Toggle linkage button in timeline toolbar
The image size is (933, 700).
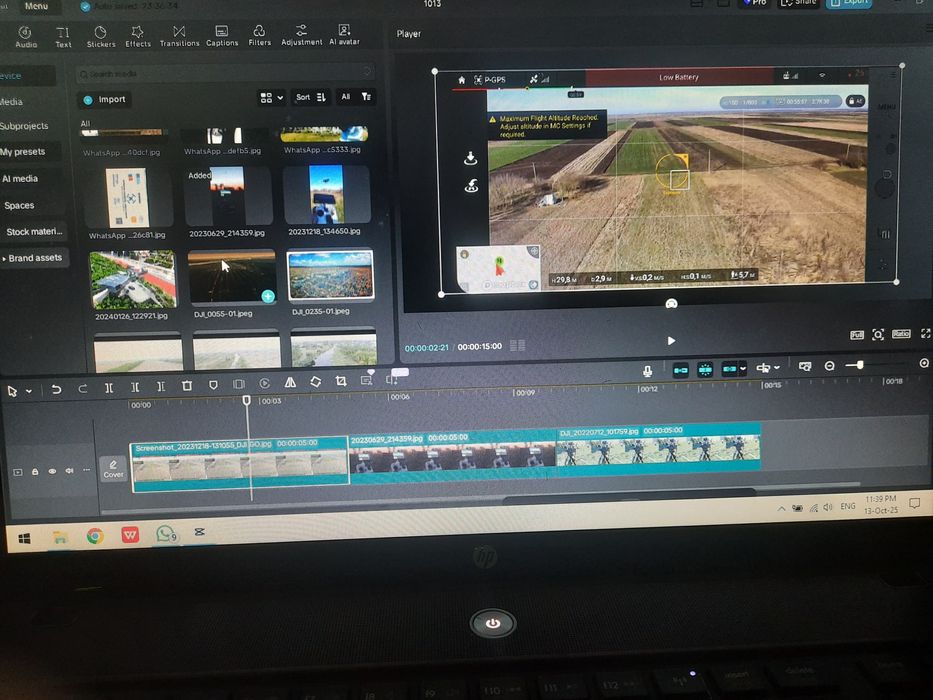[730, 369]
